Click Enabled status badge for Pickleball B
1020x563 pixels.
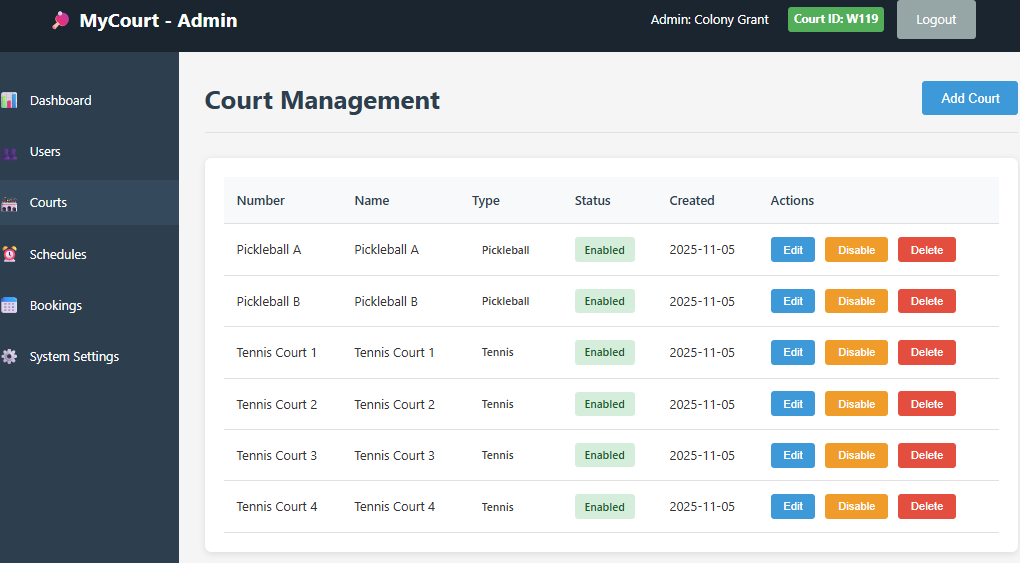tap(604, 301)
